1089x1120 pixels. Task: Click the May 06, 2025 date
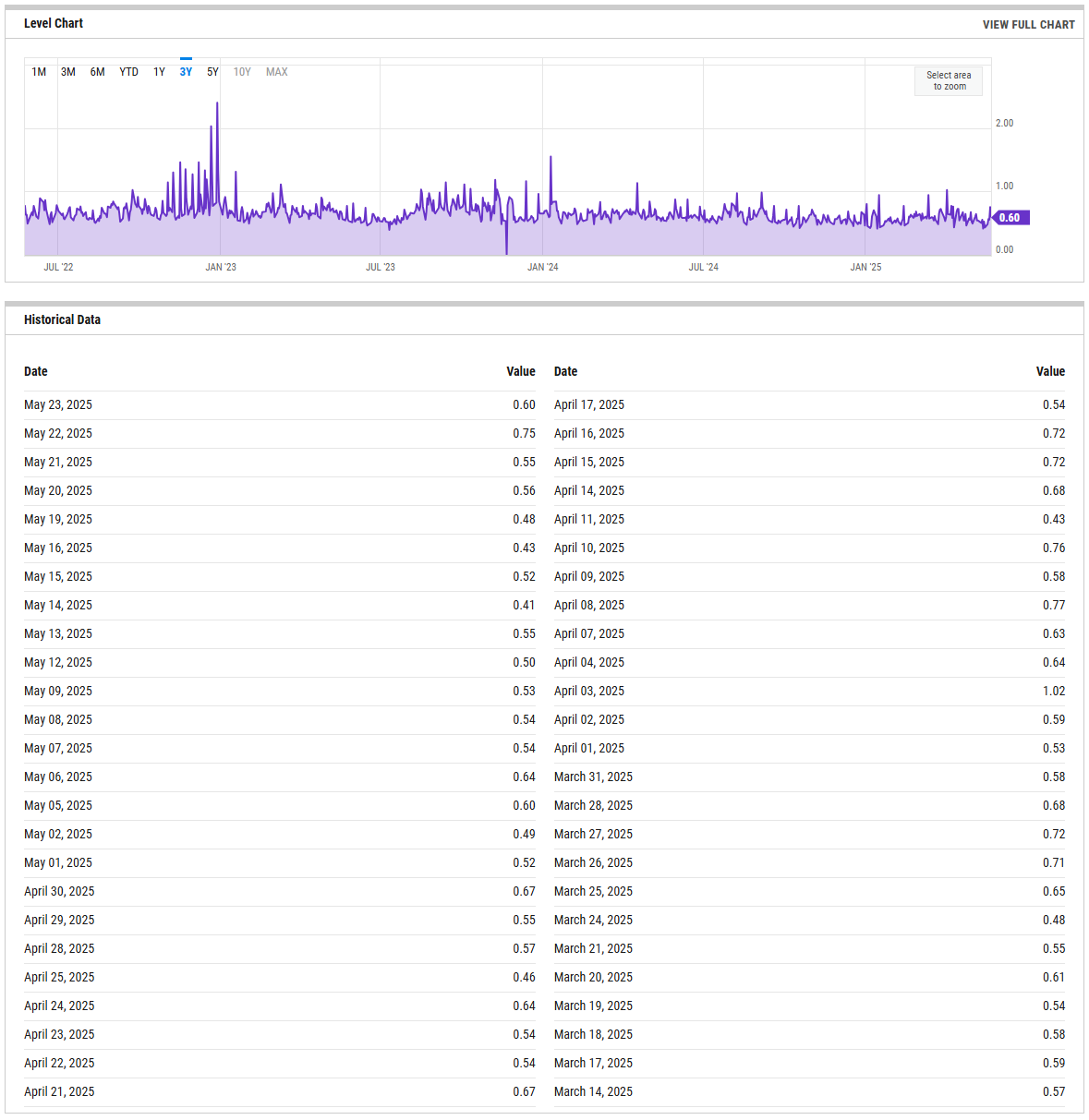(x=58, y=777)
